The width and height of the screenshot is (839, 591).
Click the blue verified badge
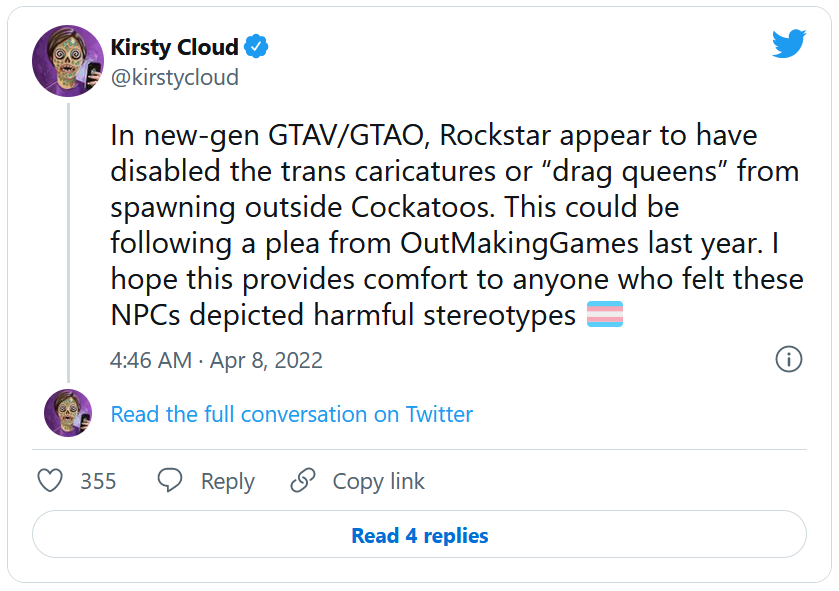click(x=257, y=47)
